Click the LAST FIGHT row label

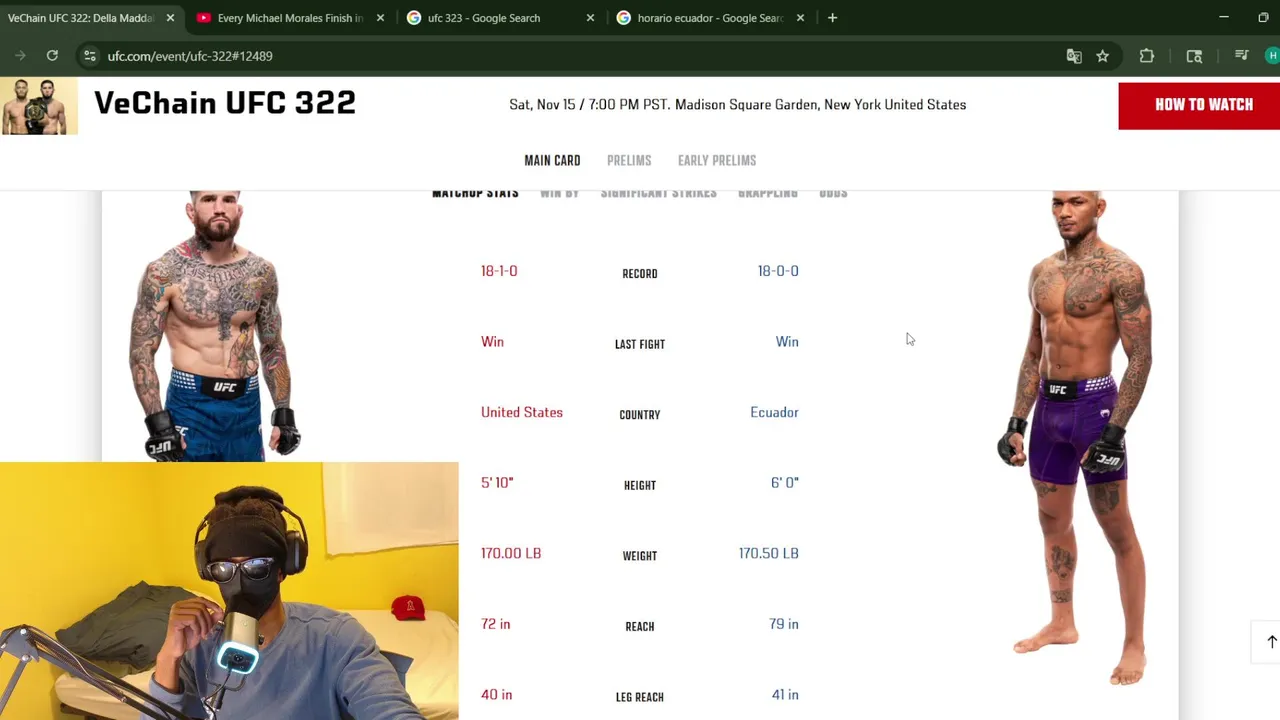click(x=640, y=344)
